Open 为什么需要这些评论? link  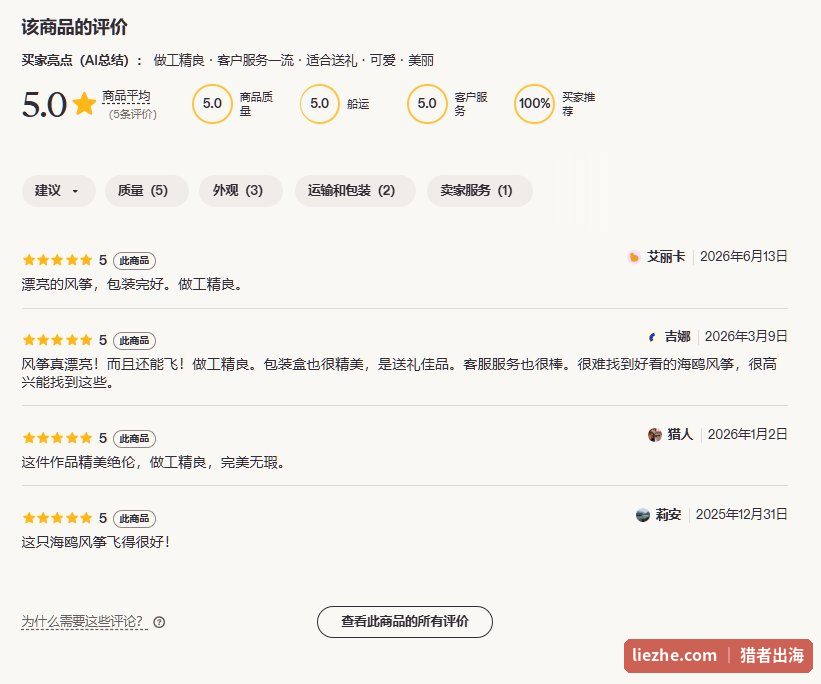[84, 622]
